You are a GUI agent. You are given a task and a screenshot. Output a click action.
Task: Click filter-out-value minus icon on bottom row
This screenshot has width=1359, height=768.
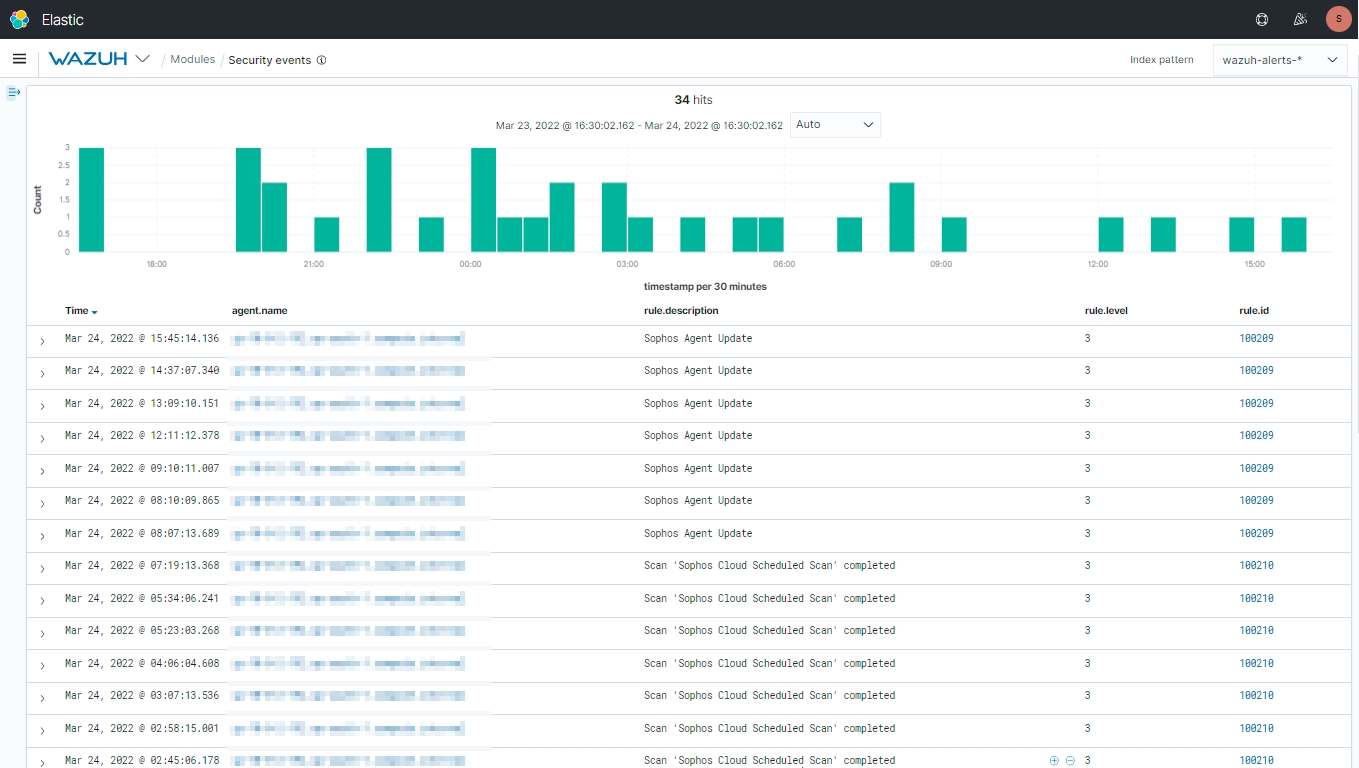tap(1070, 761)
